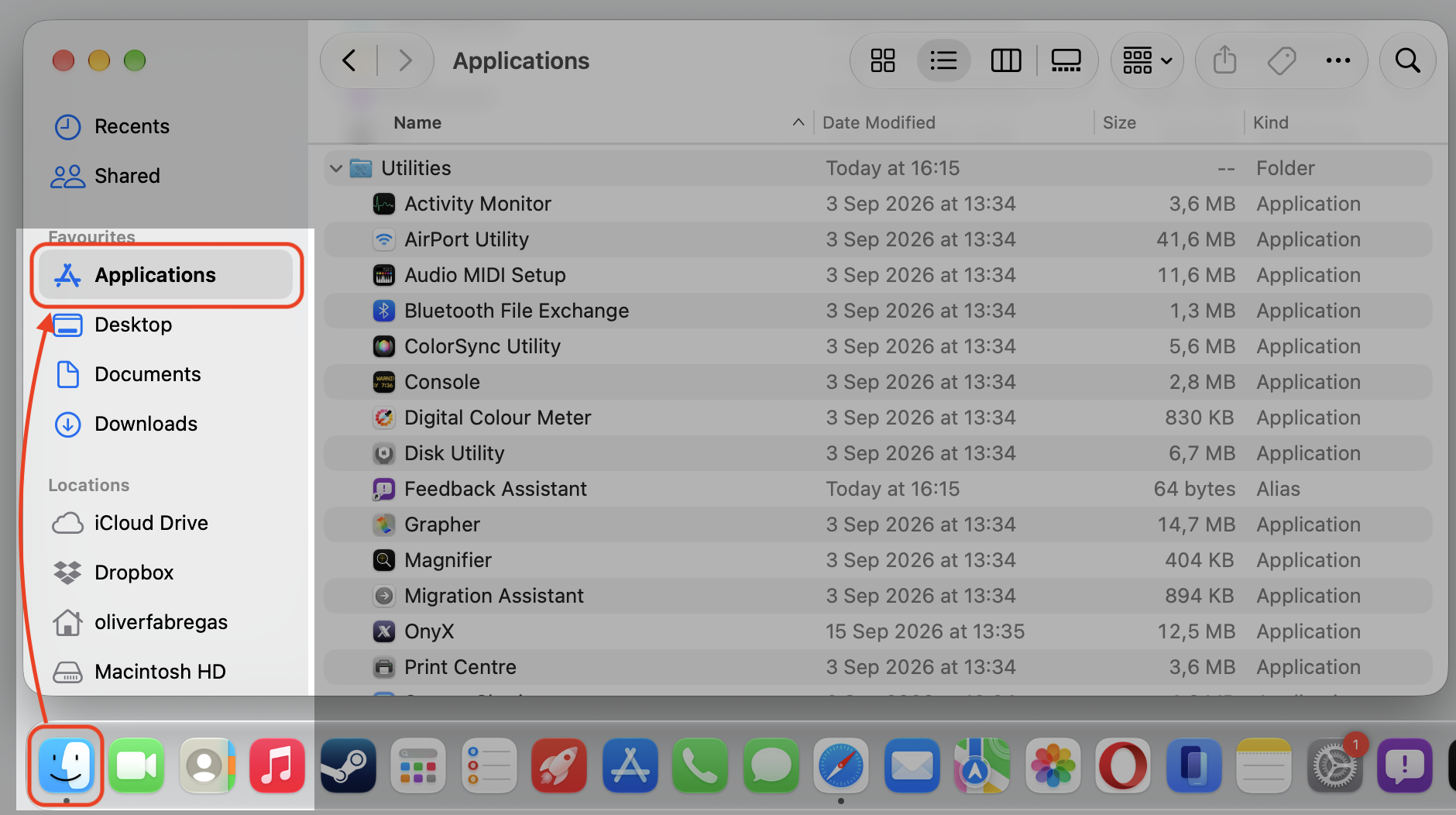Viewport: 1456px width, 815px height.
Task: Select the Feedback Assistant alias icon
Action: pyautogui.click(x=384, y=489)
